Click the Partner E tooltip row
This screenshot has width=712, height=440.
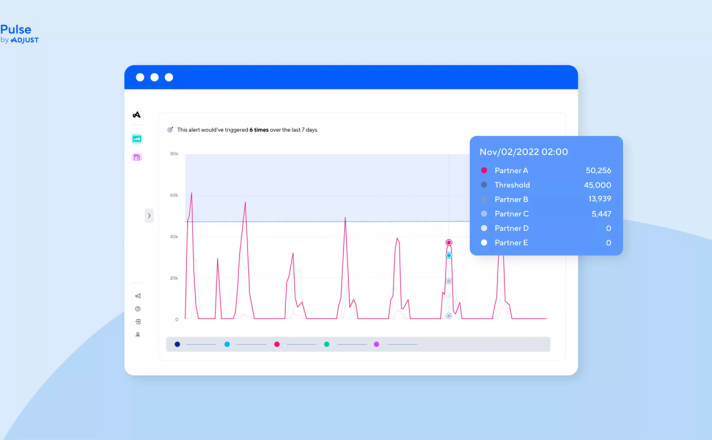(546, 242)
